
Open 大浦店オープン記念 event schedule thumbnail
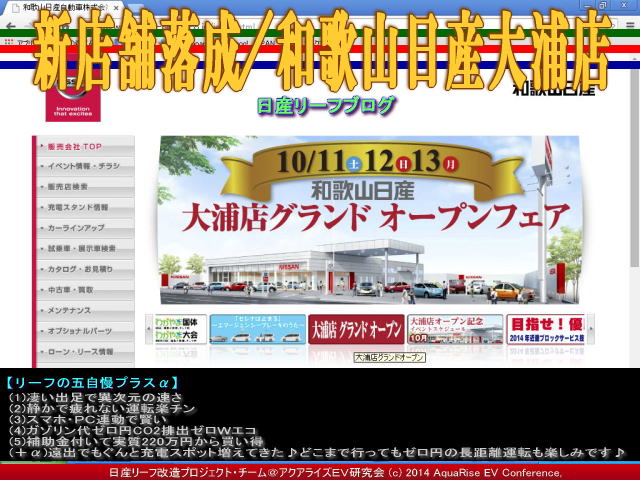[455, 329]
